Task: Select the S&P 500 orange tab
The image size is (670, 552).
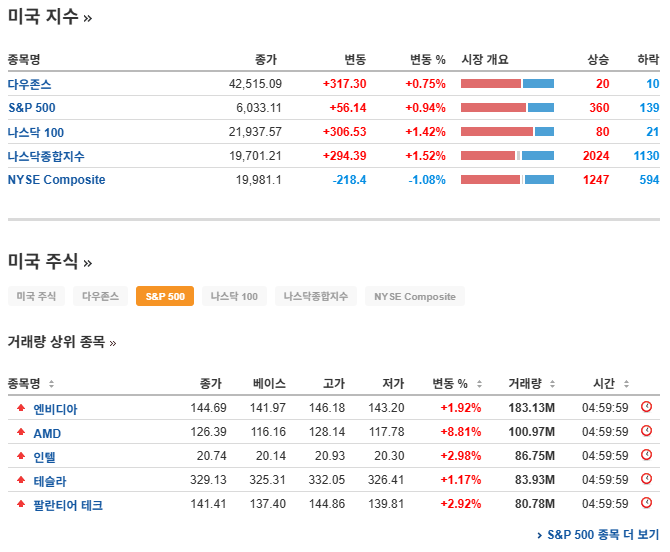Action: coord(165,296)
